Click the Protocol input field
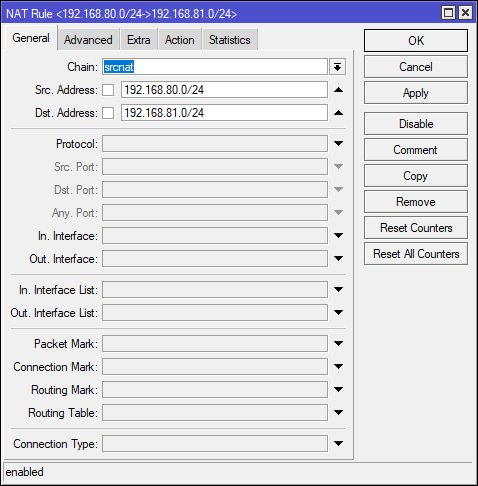Image resolution: width=478 pixels, height=486 pixels. click(x=215, y=144)
